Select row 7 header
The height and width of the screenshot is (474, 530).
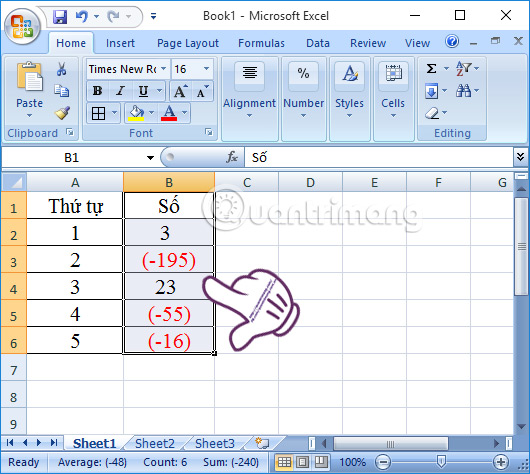[14, 370]
